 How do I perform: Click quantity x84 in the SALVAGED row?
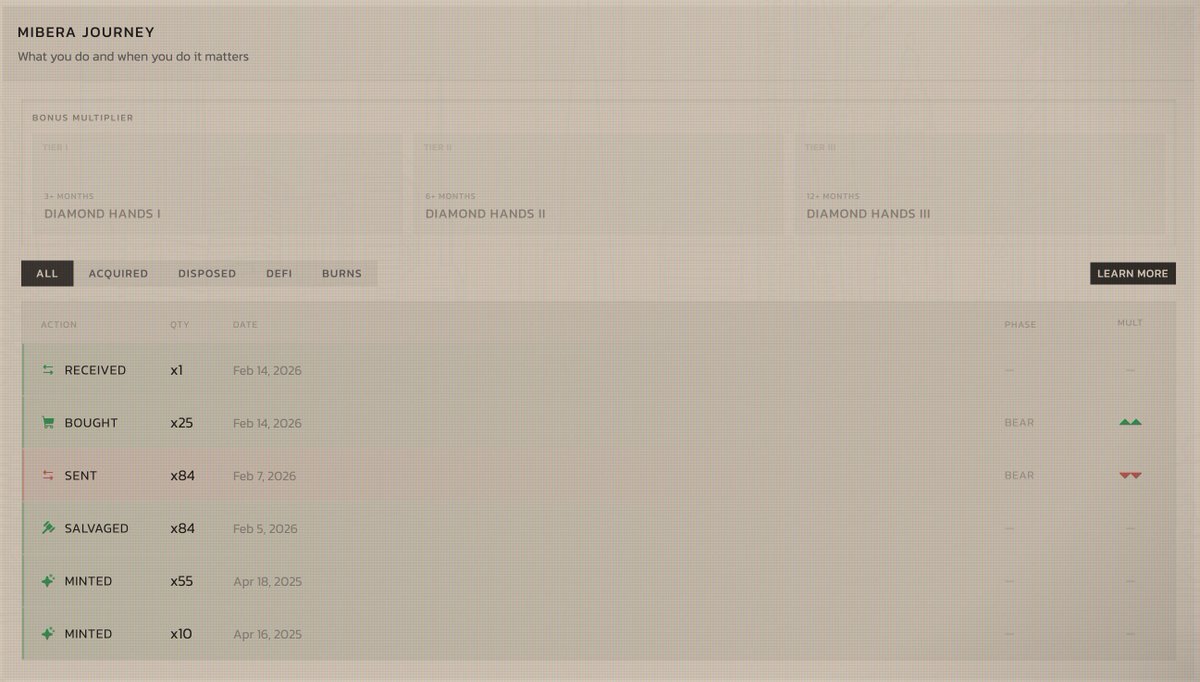click(x=182, y=528)
